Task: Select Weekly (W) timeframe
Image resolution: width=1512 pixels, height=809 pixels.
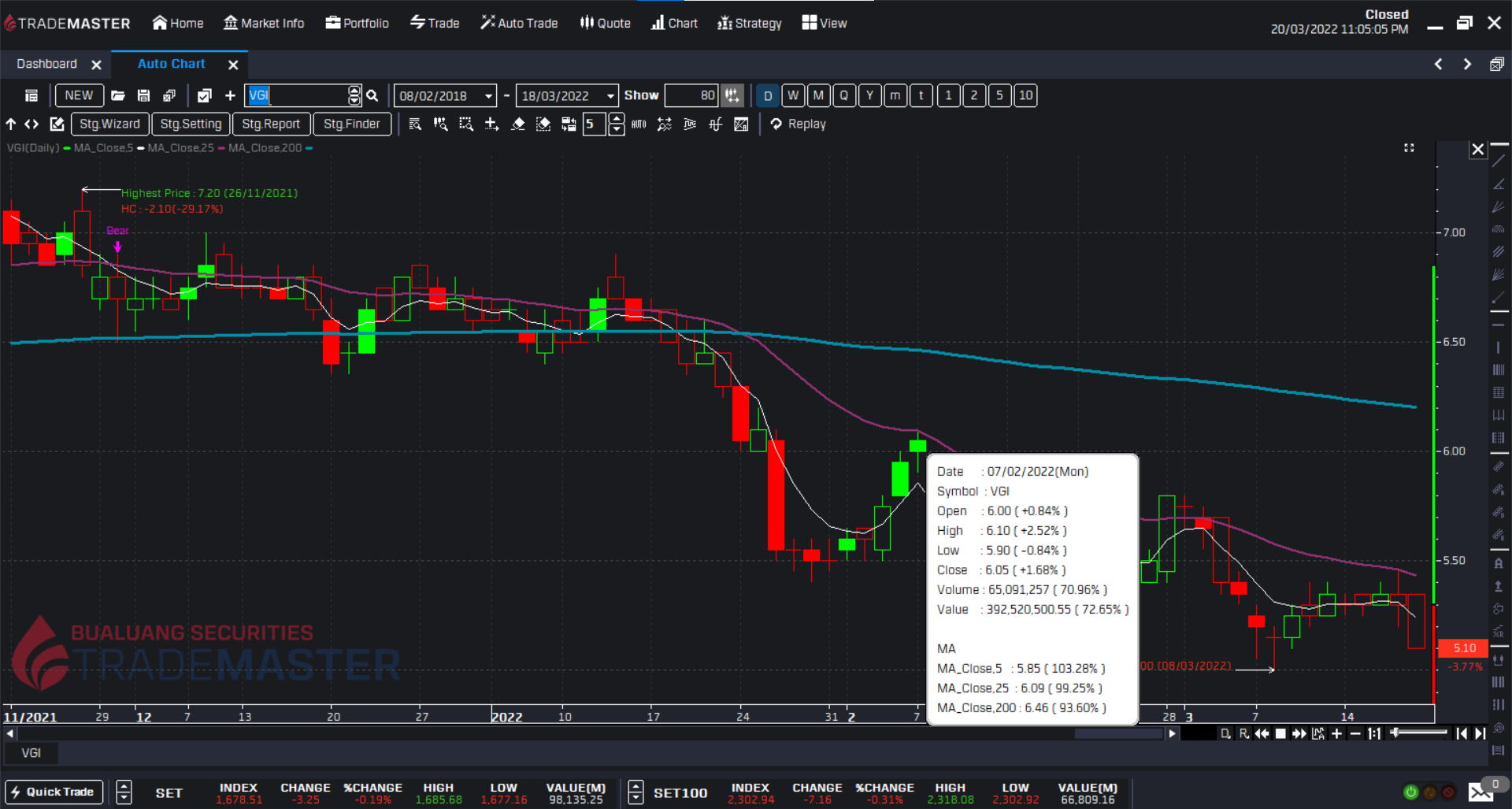Action: coord(793,95)
